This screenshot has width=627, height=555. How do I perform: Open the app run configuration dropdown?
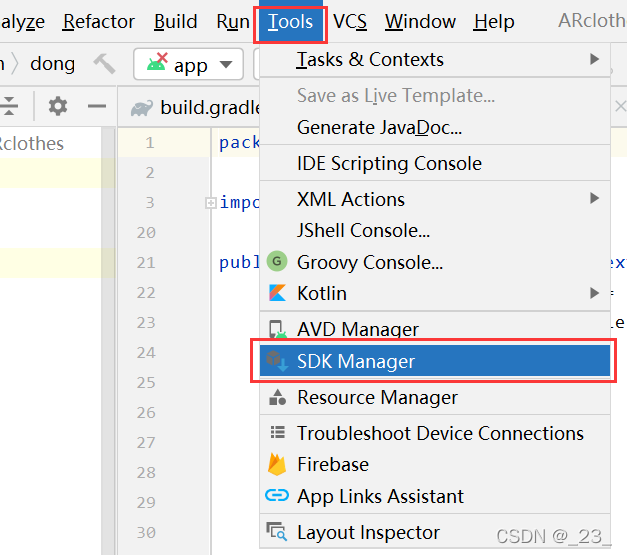point(188,64)
